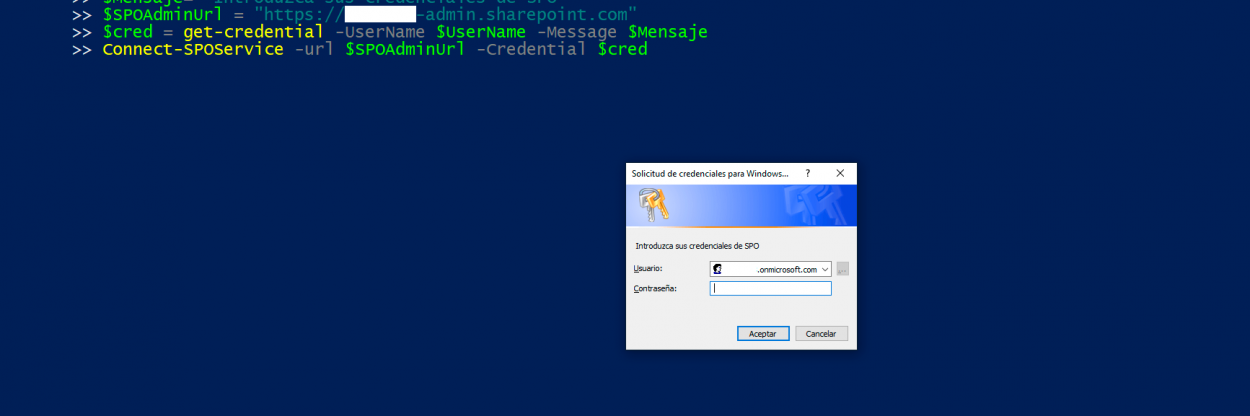Viewport: 1250px width, 416px height.
Task: Click the Usuario label
Action: (x=648, y=269)
